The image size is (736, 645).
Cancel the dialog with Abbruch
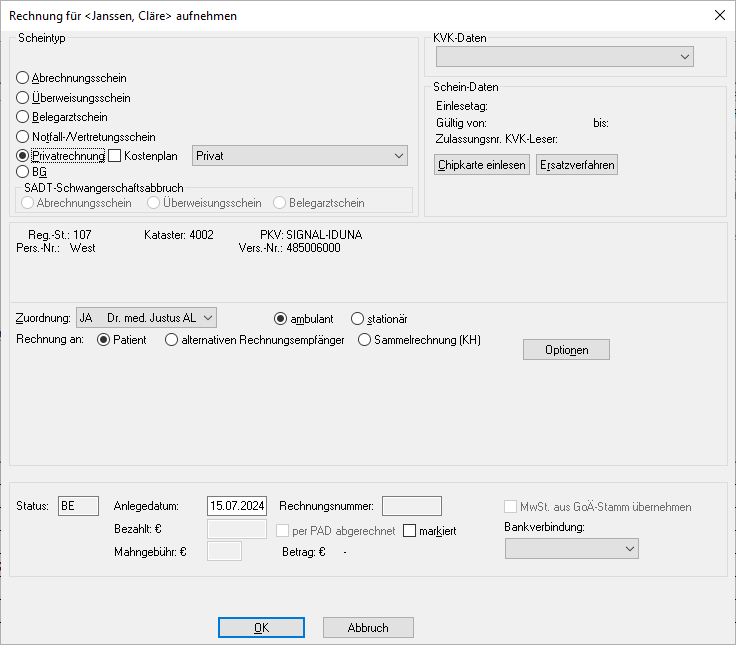pyautogui.click(x=368, y=628)
